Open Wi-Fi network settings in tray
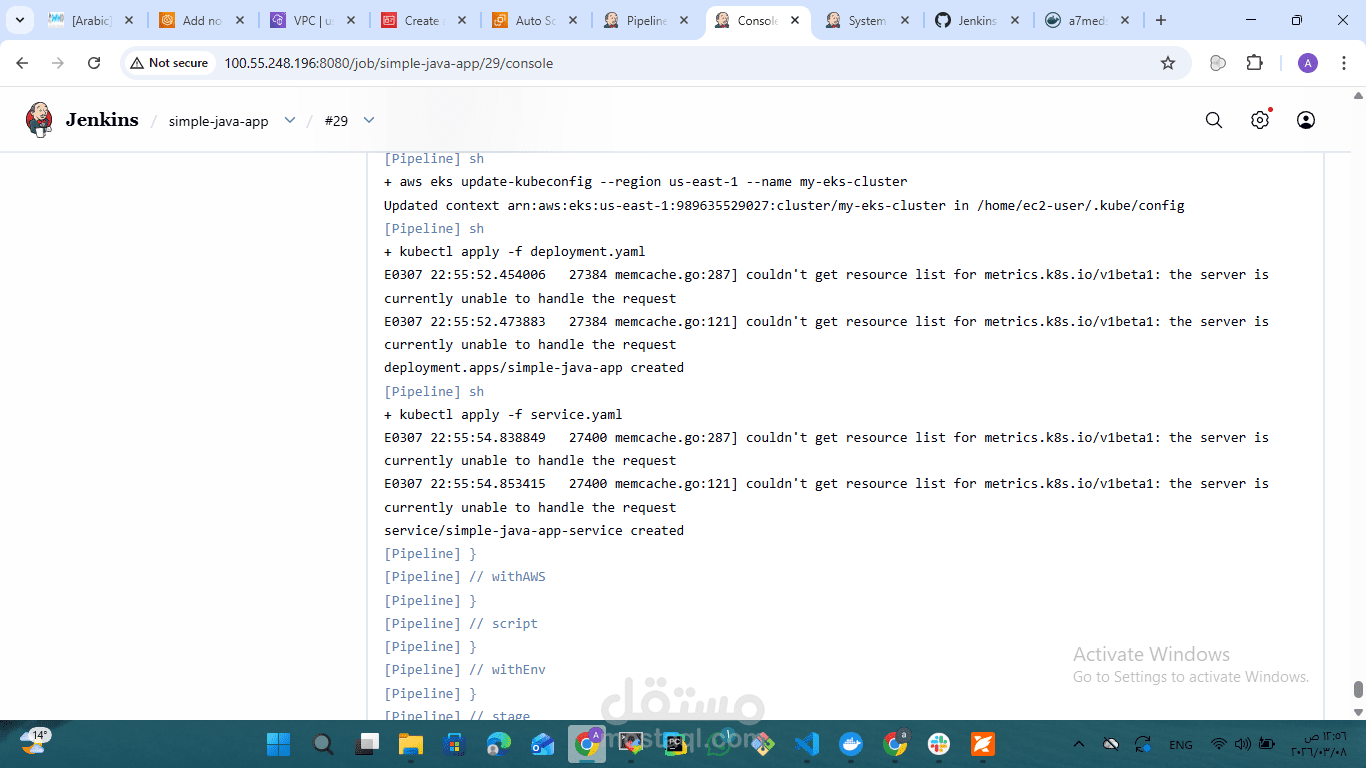 pyautogui.click(x=1218, y=744)
